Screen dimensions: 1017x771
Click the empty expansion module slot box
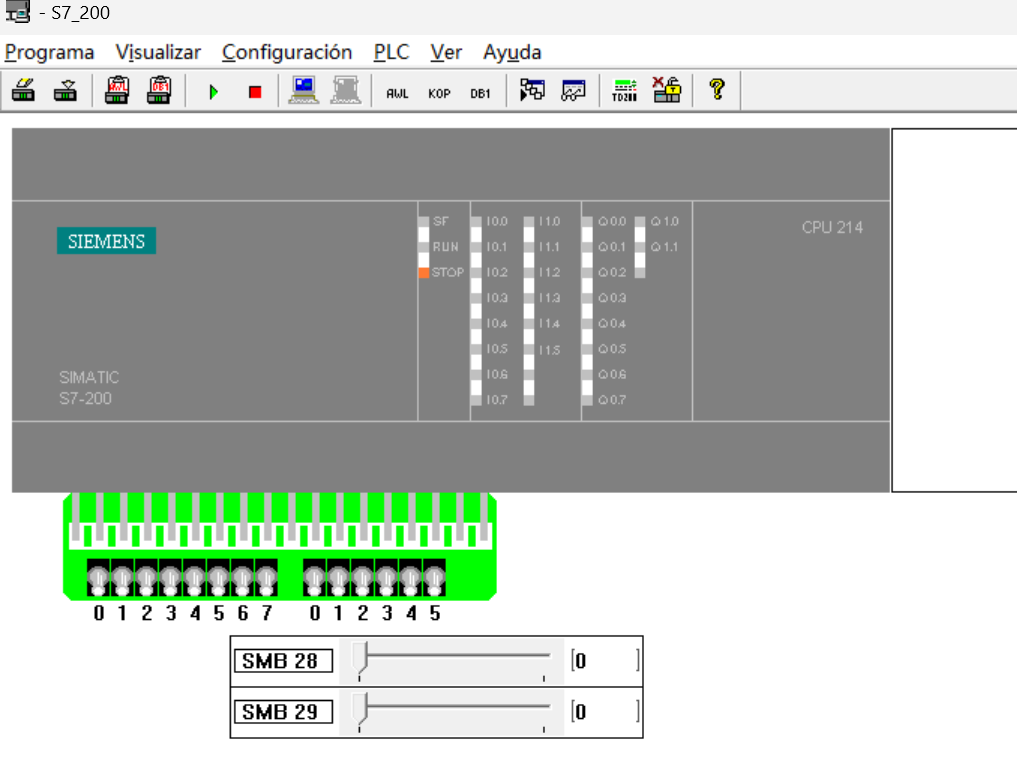click(954, 310)
